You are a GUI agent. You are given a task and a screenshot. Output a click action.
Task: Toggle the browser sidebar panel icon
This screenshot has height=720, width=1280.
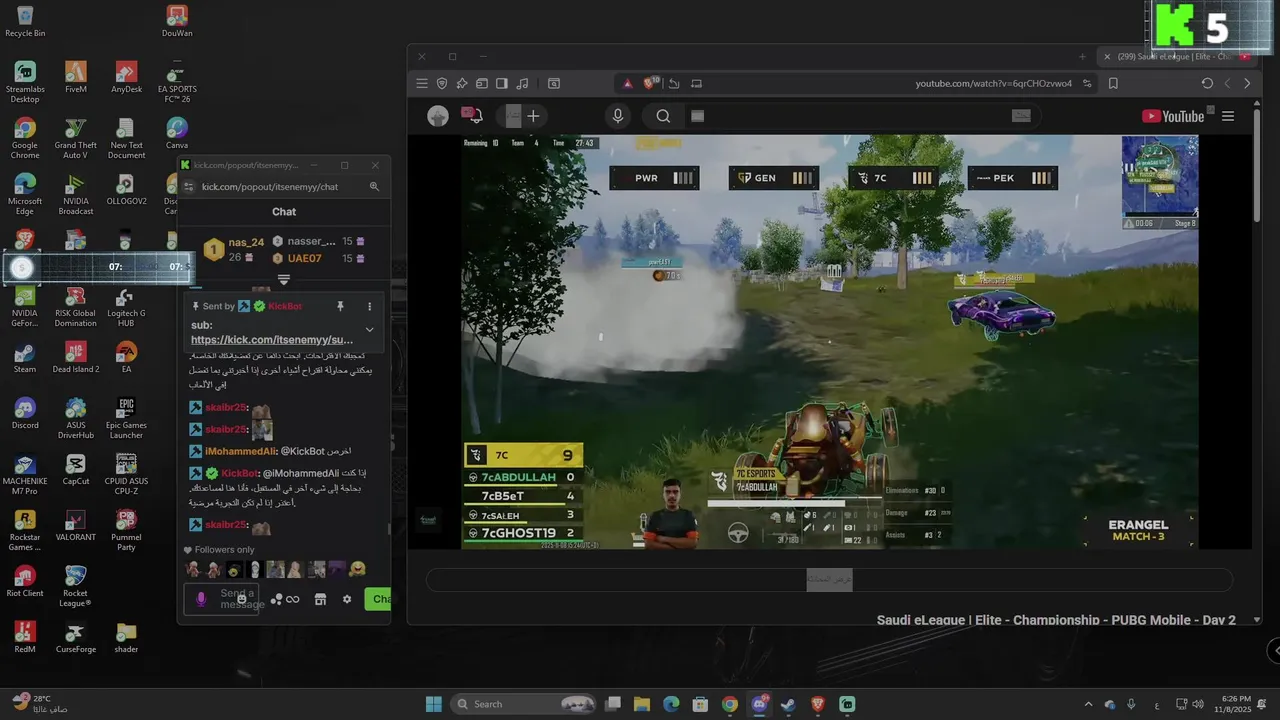502,84
